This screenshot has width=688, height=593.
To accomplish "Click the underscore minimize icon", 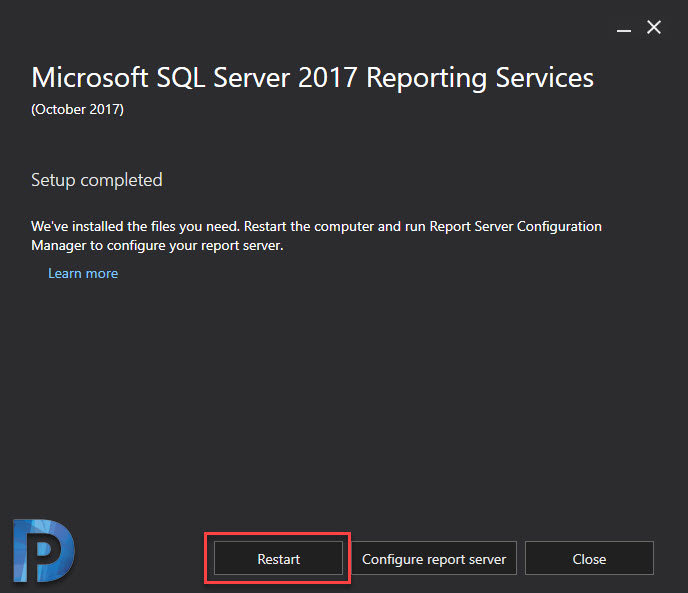I will point(624,30).
